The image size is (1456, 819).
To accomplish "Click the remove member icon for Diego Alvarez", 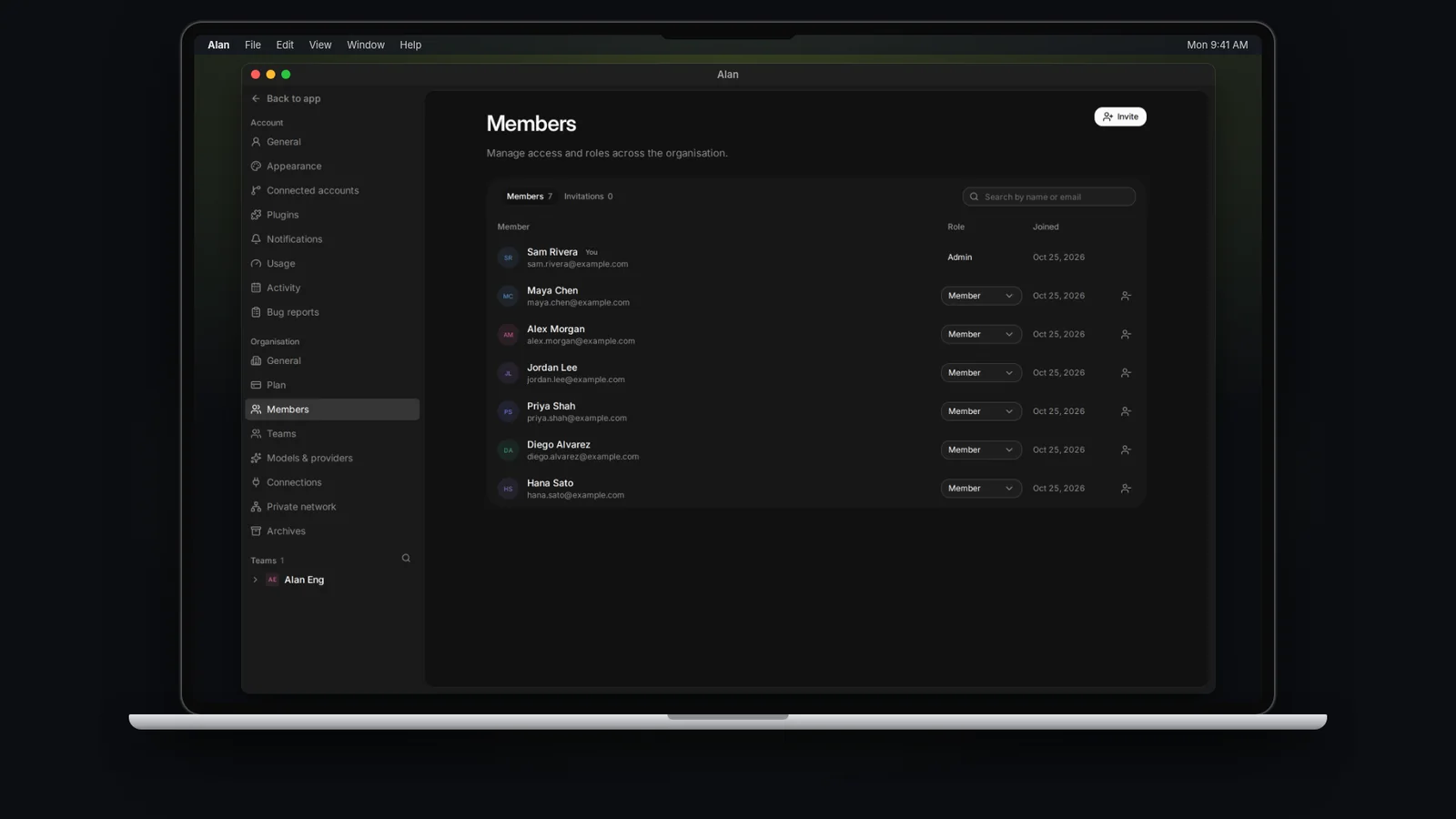I will click(1126, 450).
